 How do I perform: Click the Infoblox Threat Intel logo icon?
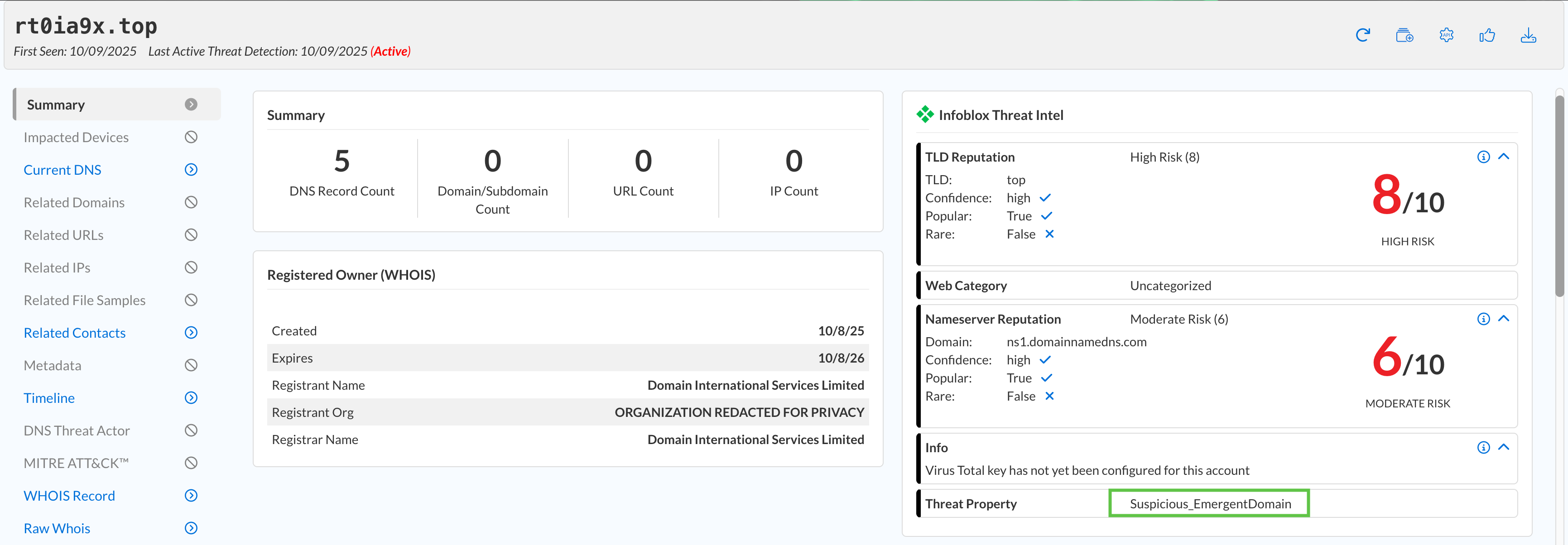click(x=924, y=115)
